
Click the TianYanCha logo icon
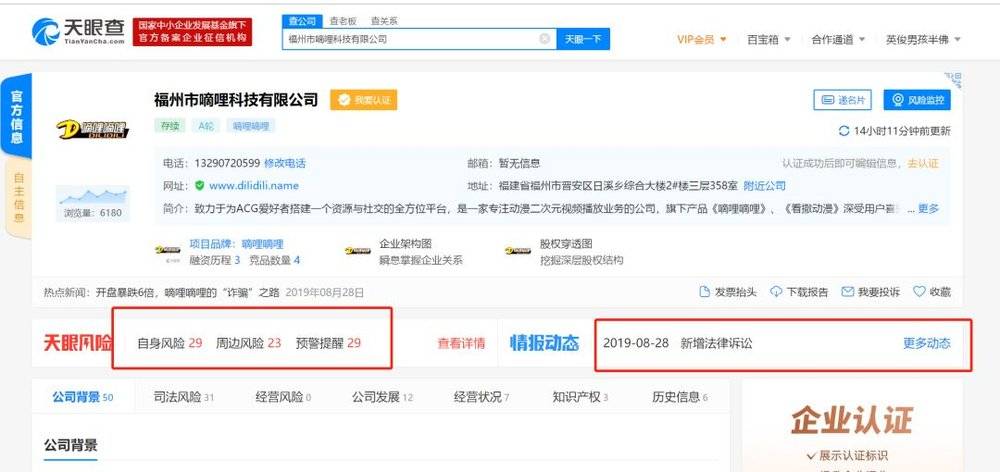[x=46, y=31]
